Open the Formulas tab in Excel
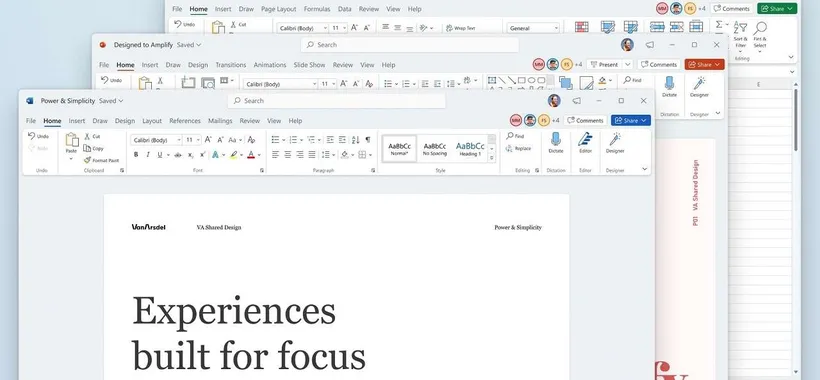 [317, 9]
